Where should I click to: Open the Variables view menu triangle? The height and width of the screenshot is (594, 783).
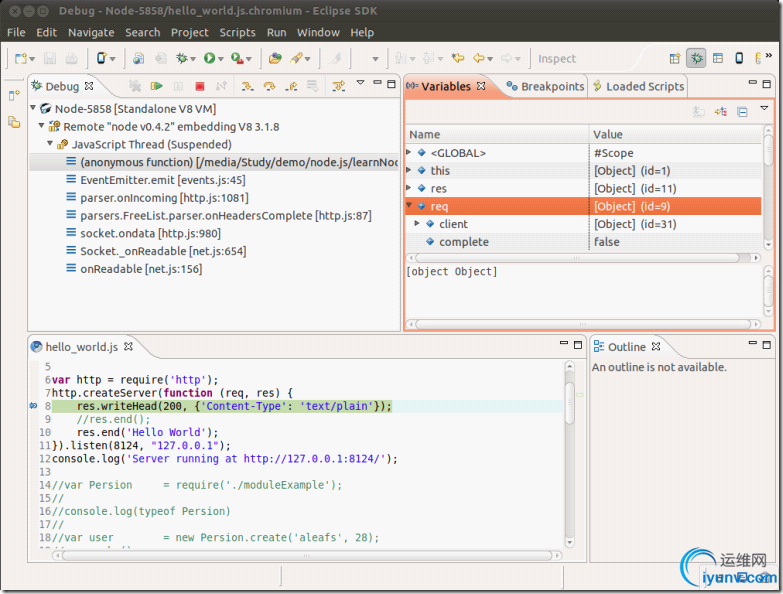tap(764, 108)
